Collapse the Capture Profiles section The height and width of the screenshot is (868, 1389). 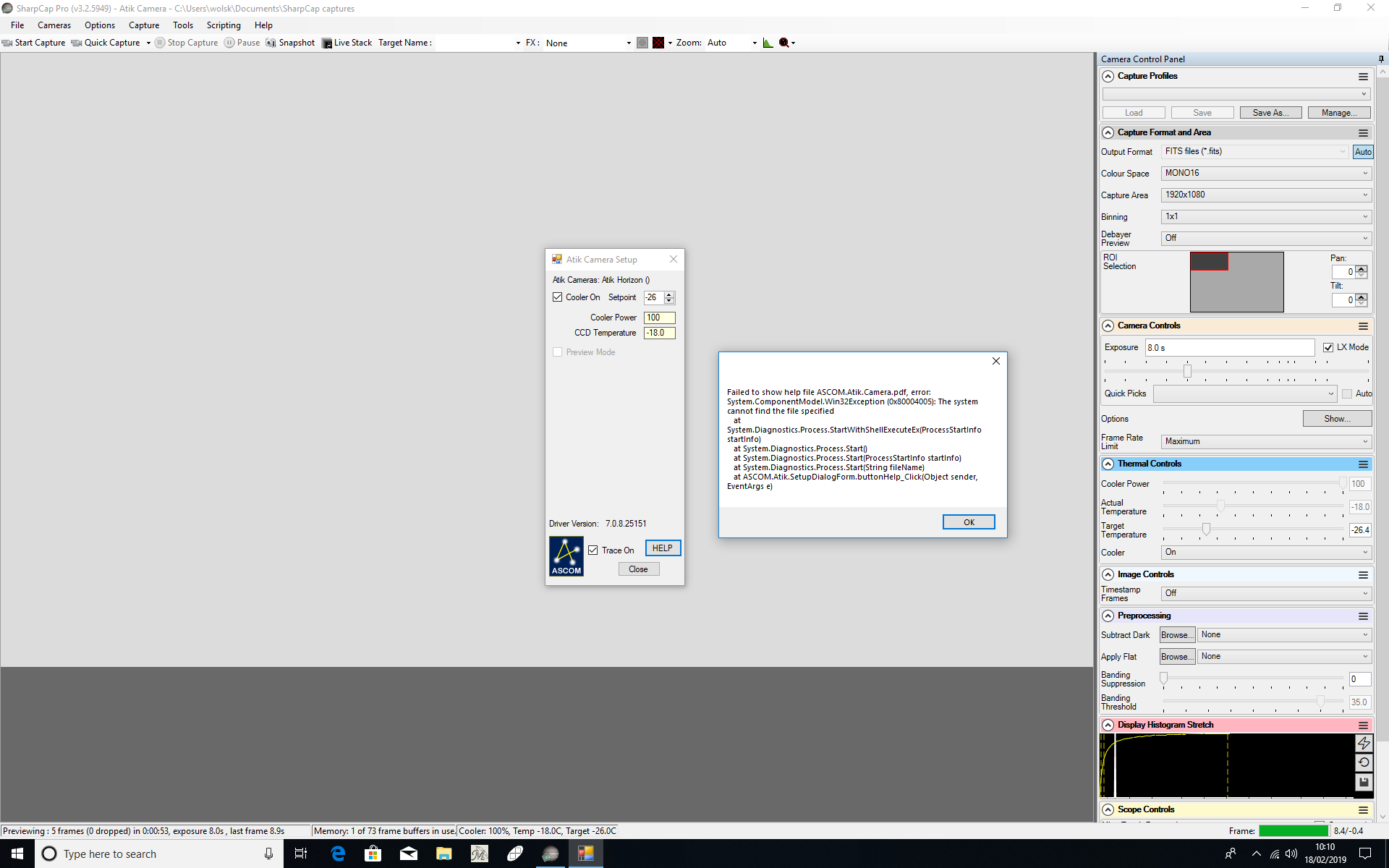pyautogui.click(x=1108, y=77)
